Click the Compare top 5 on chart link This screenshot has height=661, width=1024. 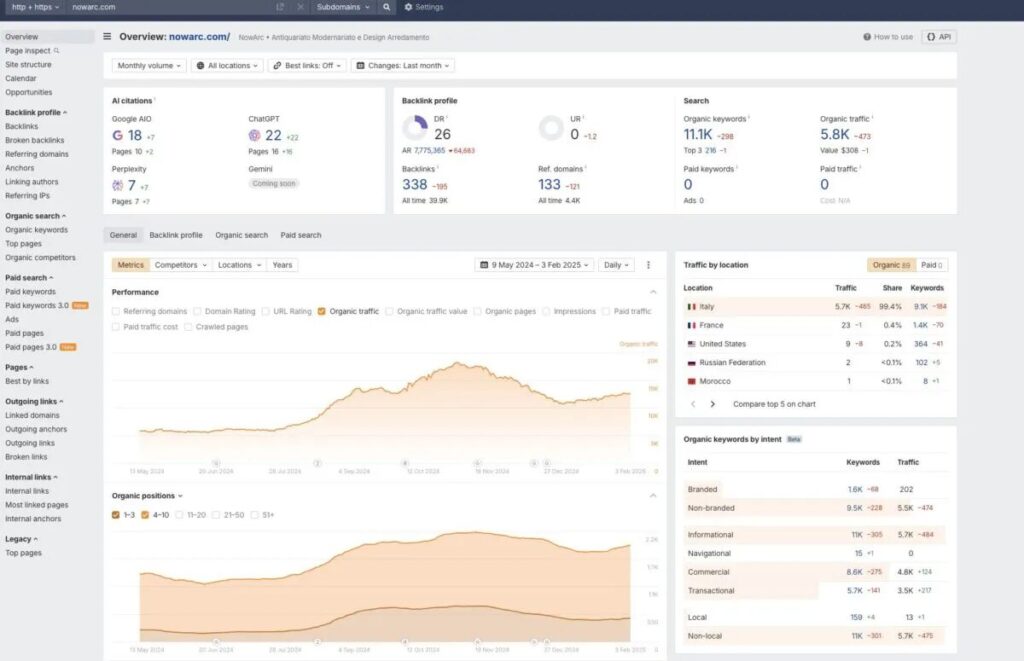[x=774, y=404]
